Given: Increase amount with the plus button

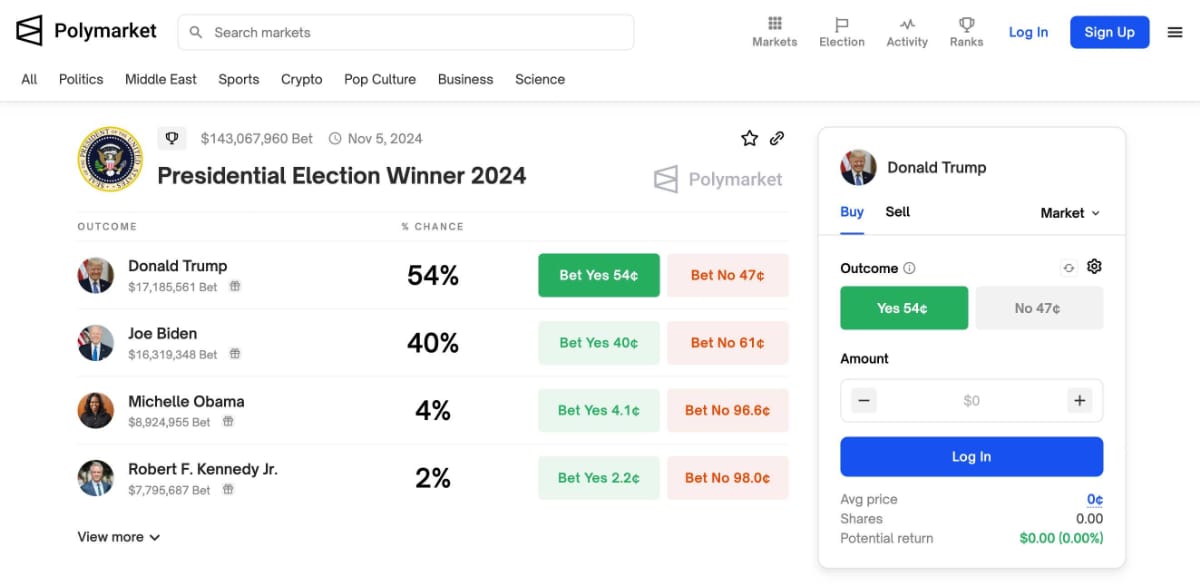Looking at the screenshot, I should [1079, 401].
